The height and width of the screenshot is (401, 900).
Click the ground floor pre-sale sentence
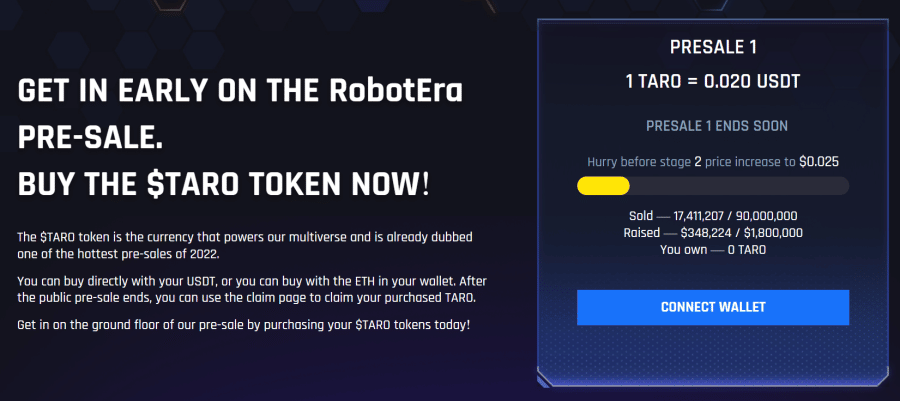[x=243, y=325]
